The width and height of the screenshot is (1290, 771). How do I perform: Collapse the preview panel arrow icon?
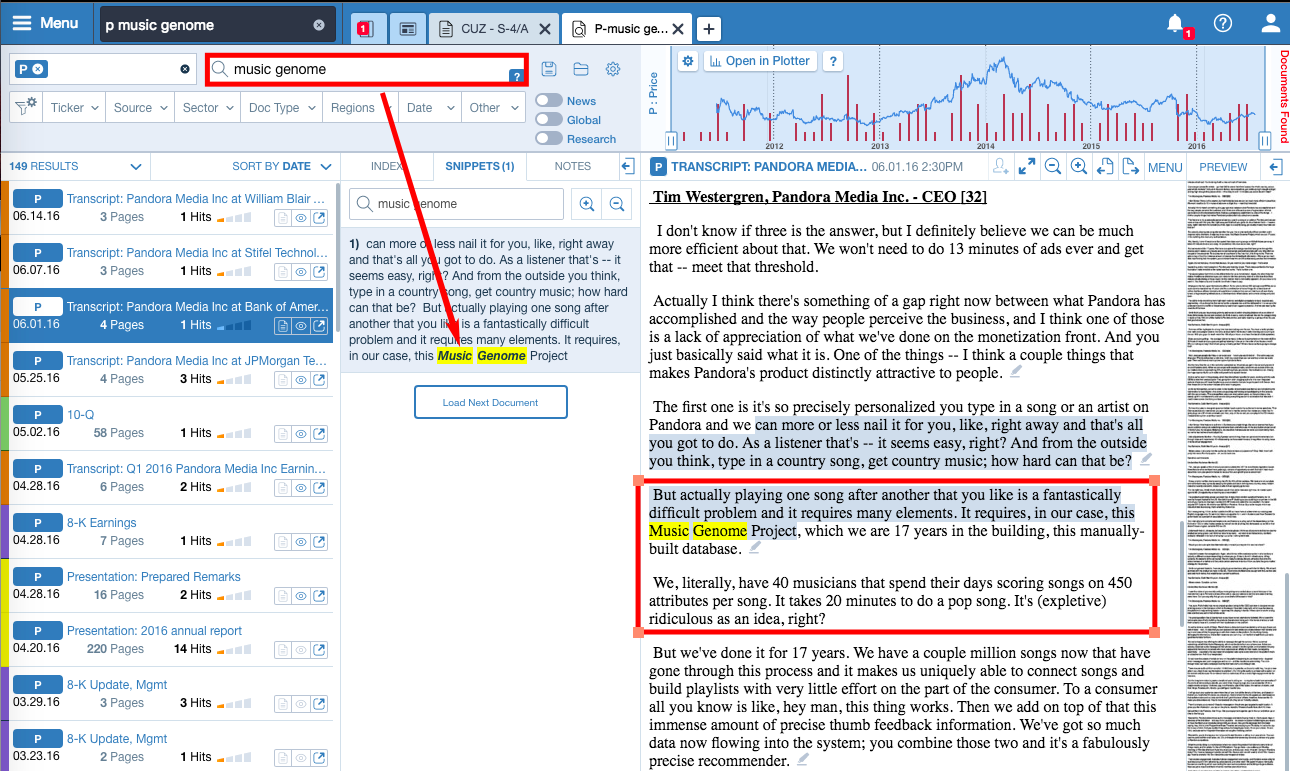tap(1276, 167)
